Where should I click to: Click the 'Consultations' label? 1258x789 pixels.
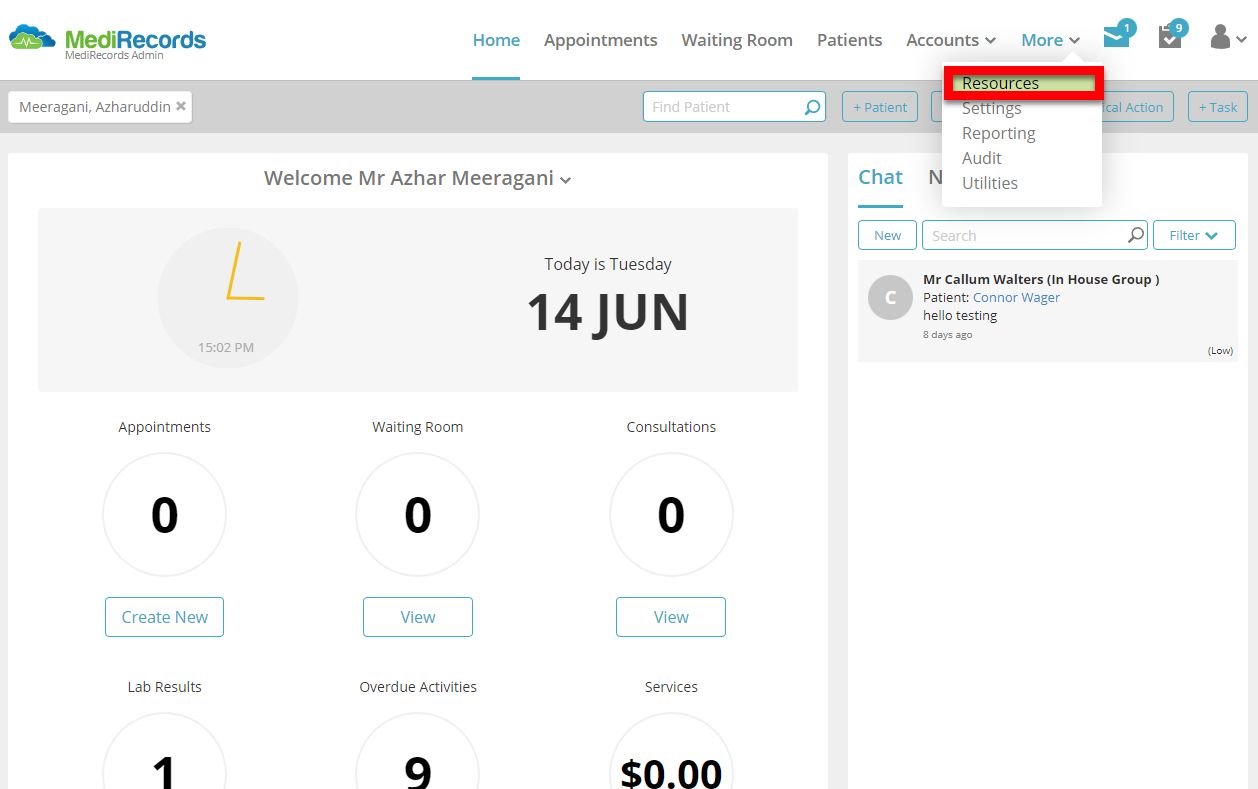coord(671,427)
